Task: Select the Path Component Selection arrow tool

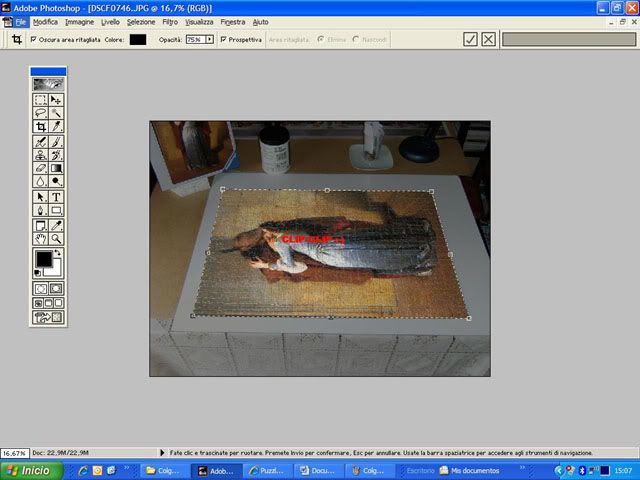Action: tap(40, 197)
